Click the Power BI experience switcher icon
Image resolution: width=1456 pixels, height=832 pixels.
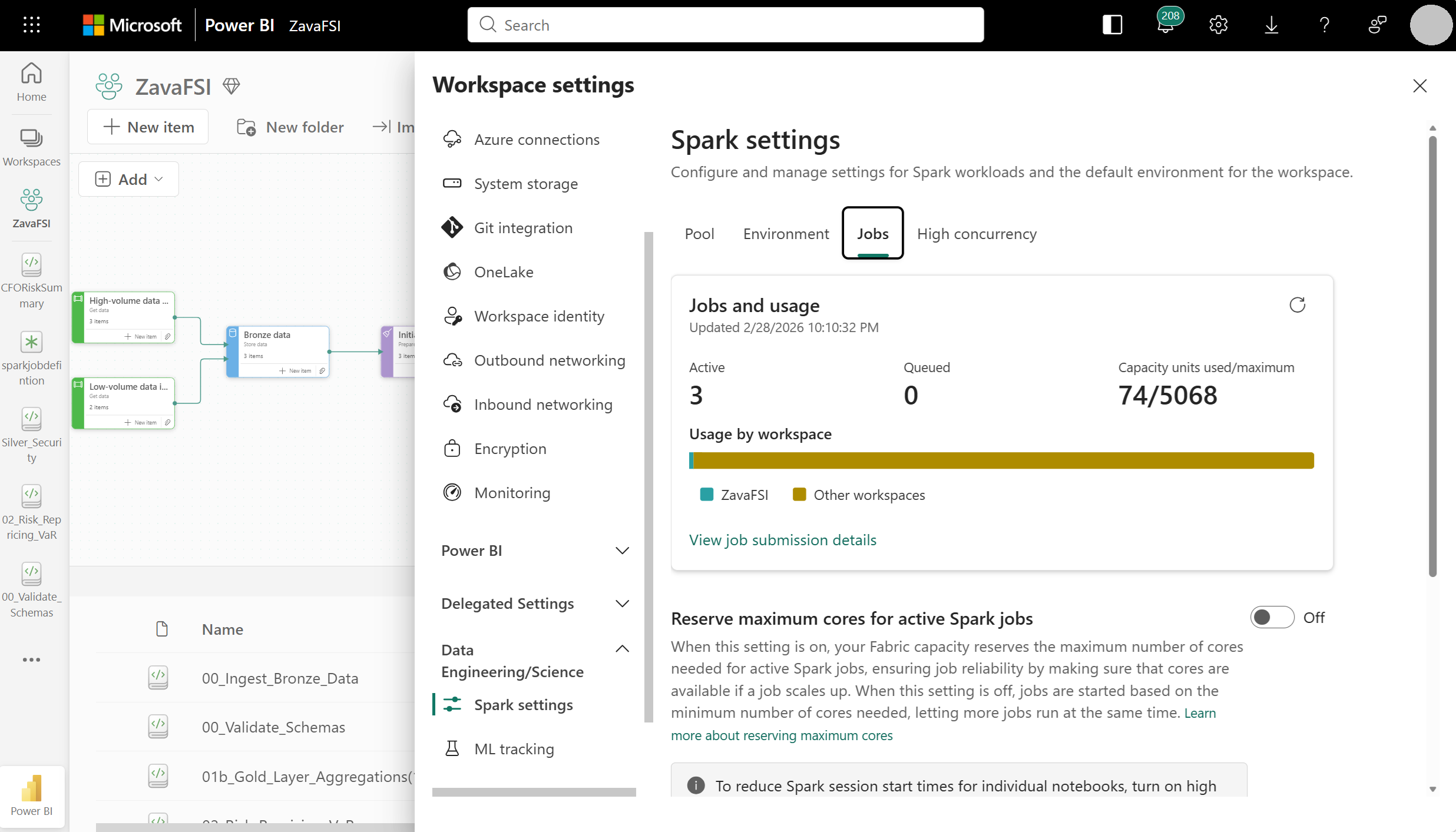(31, 797)
